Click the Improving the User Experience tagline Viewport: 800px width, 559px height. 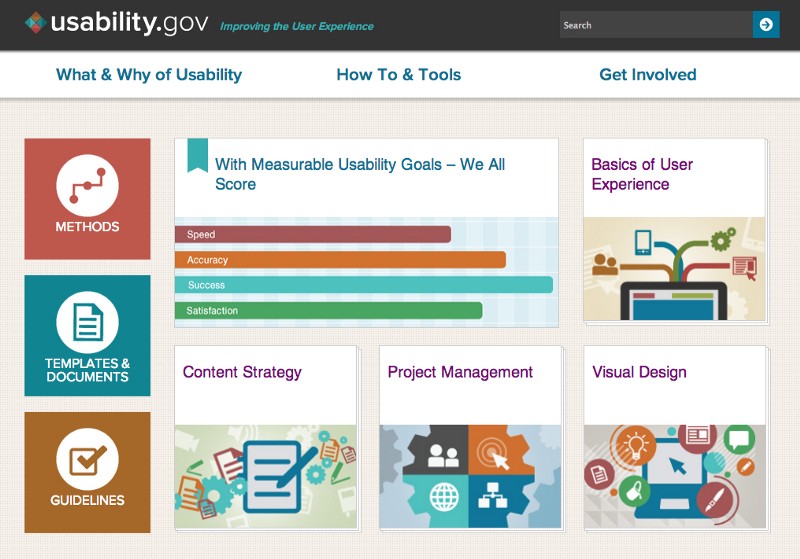click(x=297, y=26)
